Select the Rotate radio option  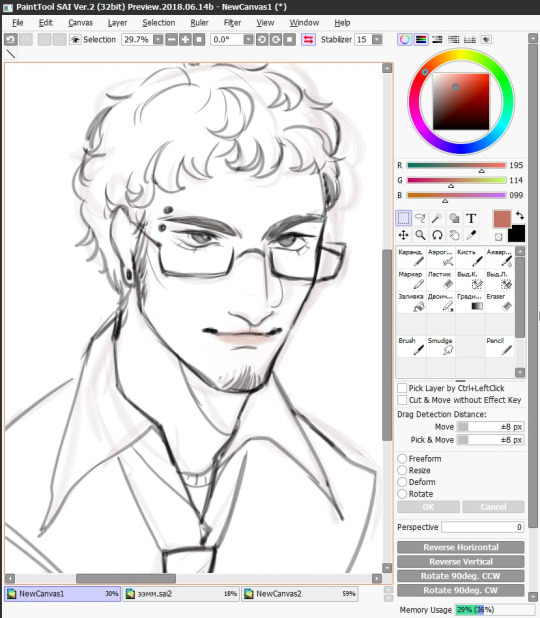pos(402,494)
